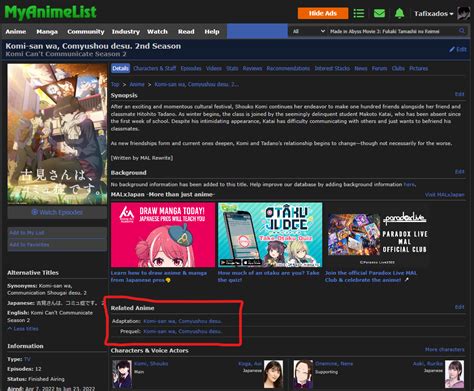Click Edit next to Synopsis heading

point(460,94)
